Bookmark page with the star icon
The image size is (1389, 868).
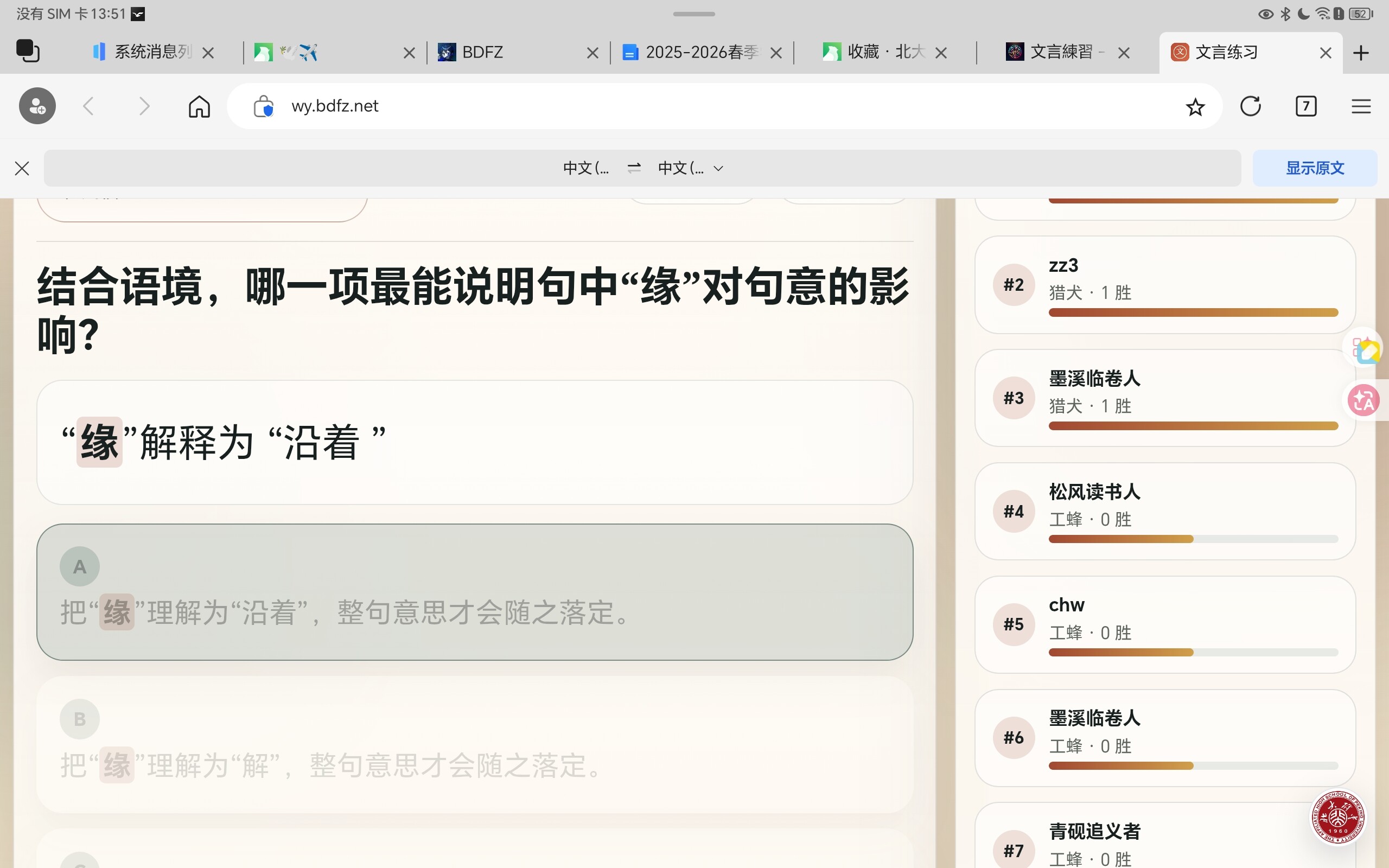pyautogui.click(x=1195, y=107)
